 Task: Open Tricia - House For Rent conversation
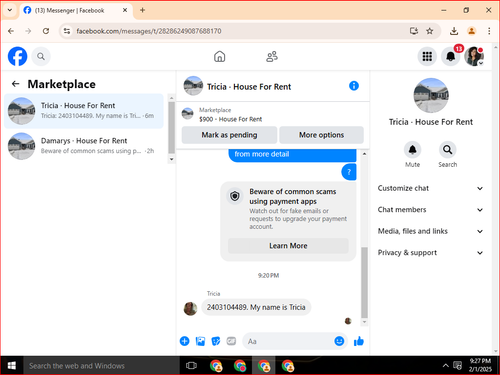(84, 111)
